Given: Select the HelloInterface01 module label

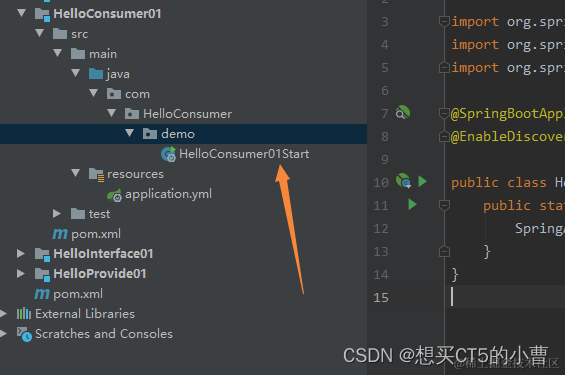Looking at the screenshot, I should (x=103, y=254).
